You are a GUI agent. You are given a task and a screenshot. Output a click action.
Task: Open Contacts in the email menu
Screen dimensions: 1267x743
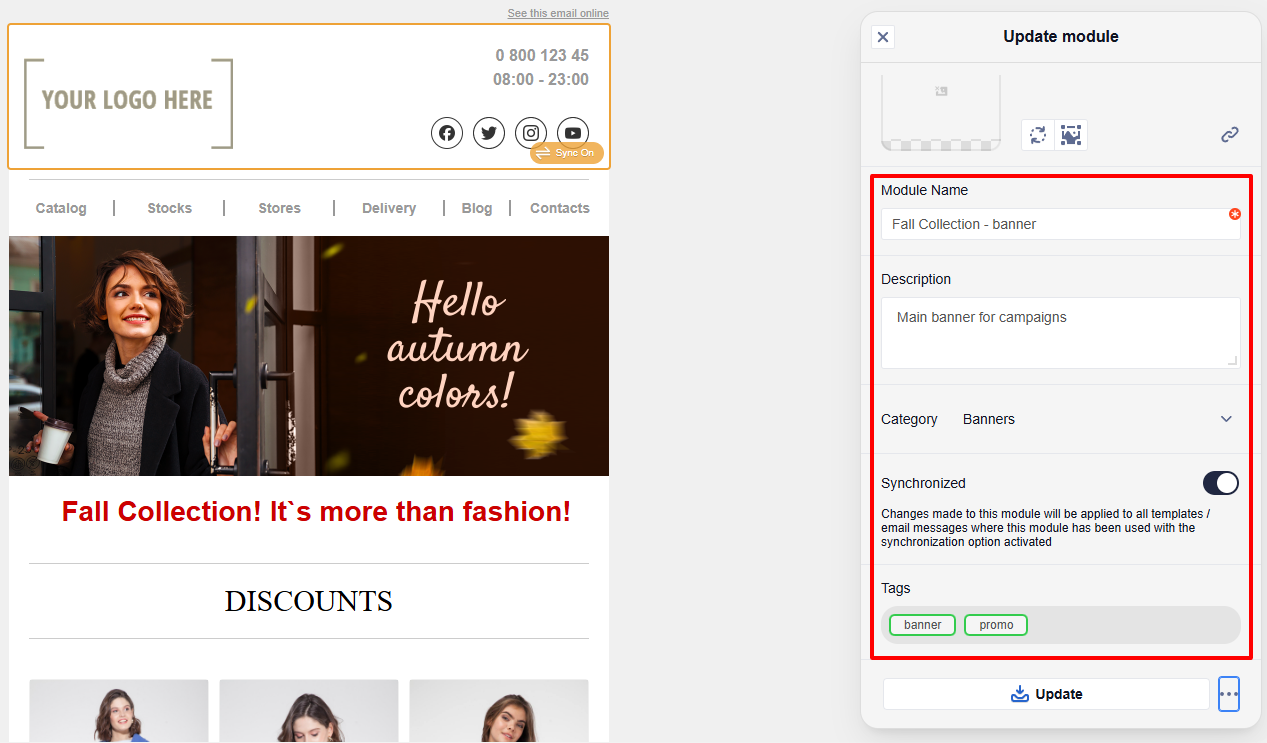tap(560, 208)
